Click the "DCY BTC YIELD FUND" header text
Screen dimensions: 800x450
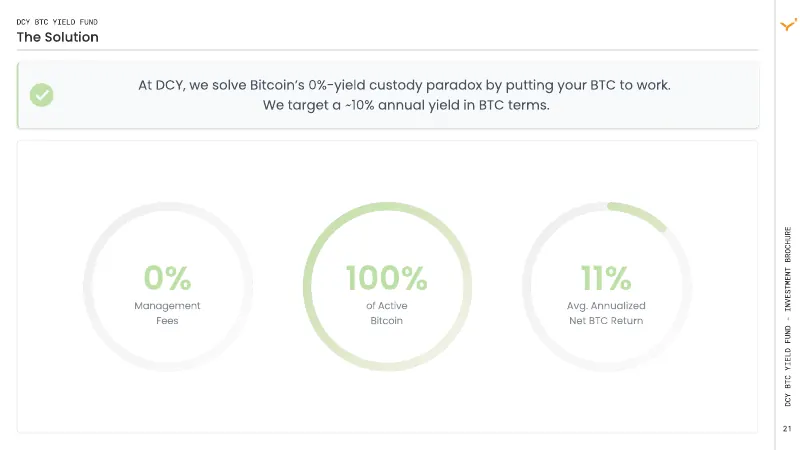pyautogui.click(x=57, y=22)
